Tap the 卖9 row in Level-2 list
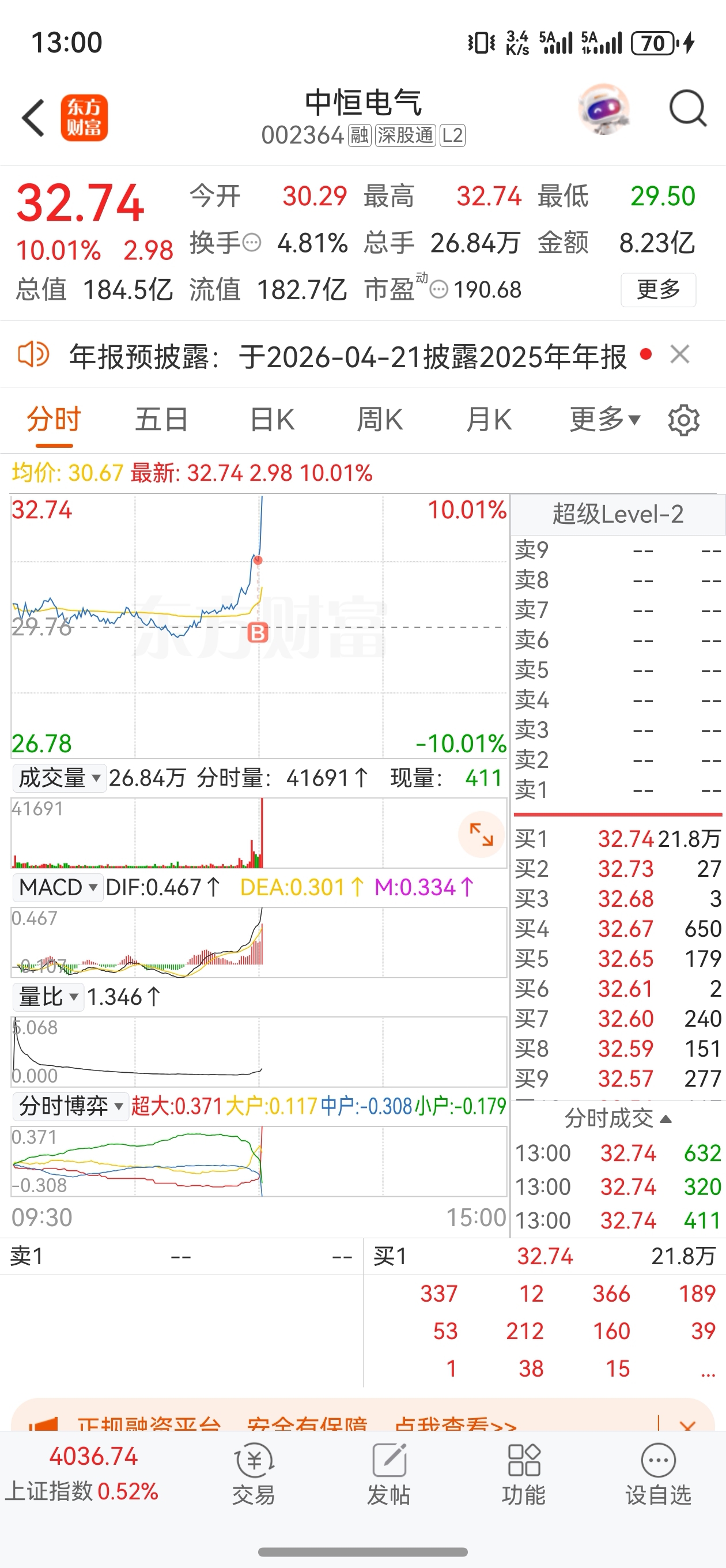The height and width of the screenshot is (1568, 726). (618, 549)
